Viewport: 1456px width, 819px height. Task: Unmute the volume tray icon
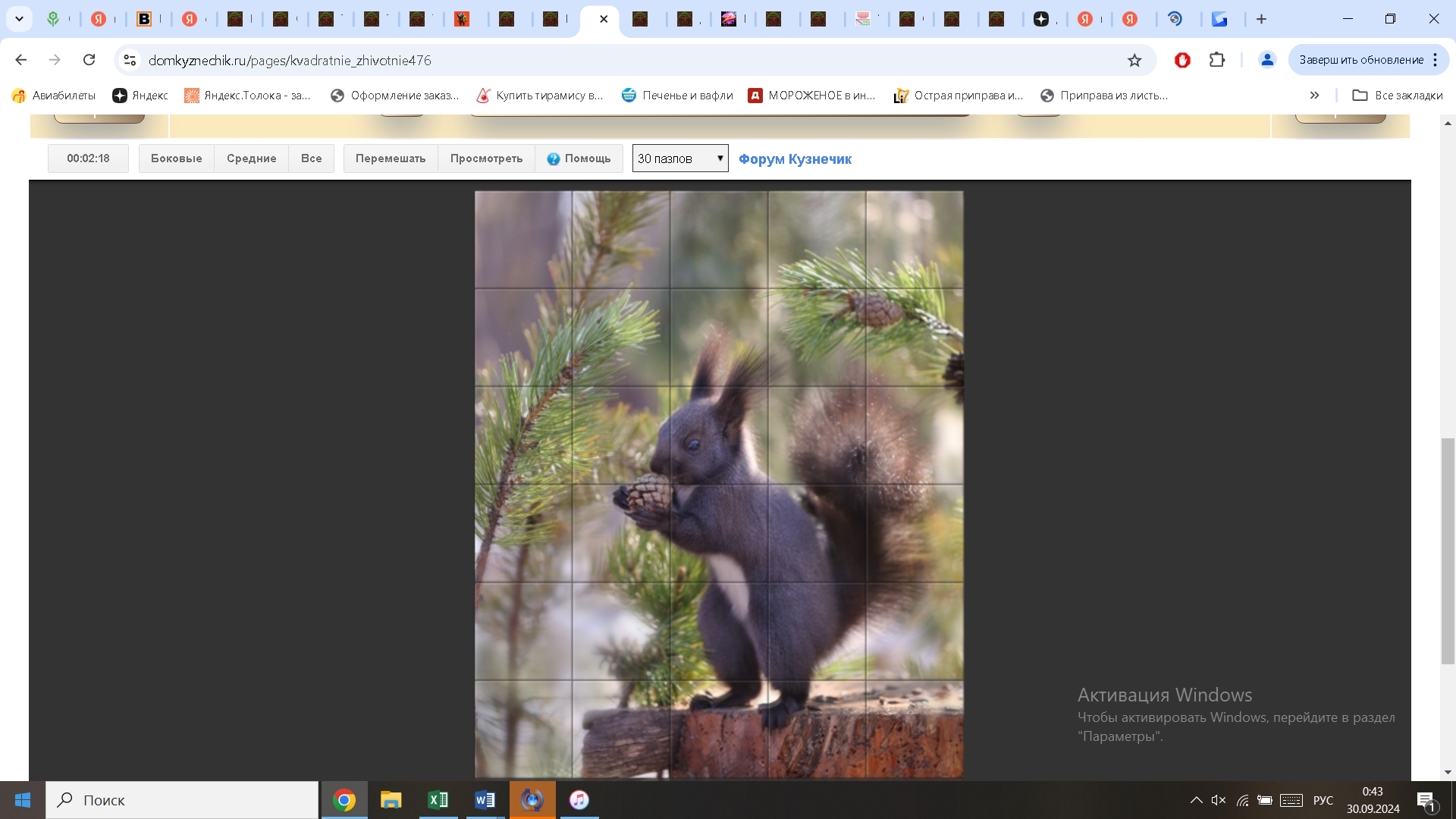[1219, 800]
